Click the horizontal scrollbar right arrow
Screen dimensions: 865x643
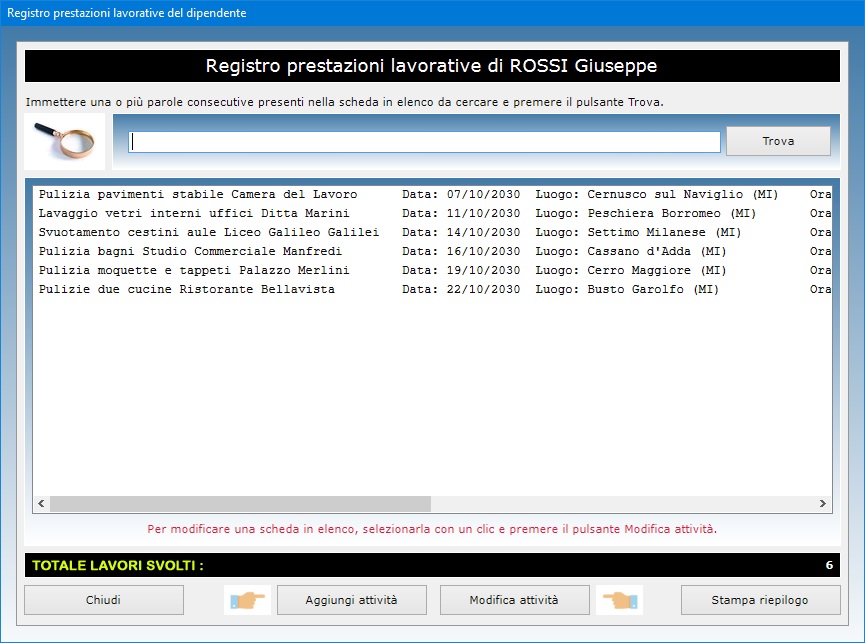pyautogui.click(x=822, y=504)
